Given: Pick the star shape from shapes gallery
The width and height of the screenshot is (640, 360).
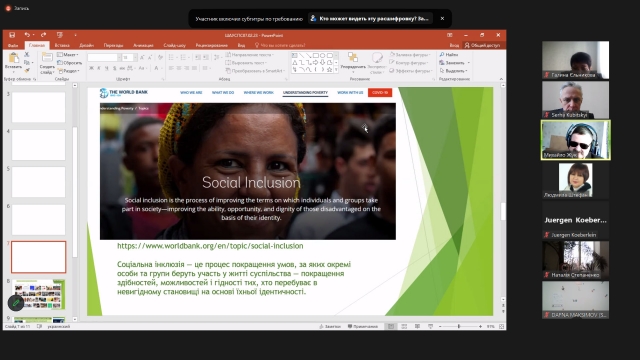Looking at the screenshot, I should [x=329, y=69].
